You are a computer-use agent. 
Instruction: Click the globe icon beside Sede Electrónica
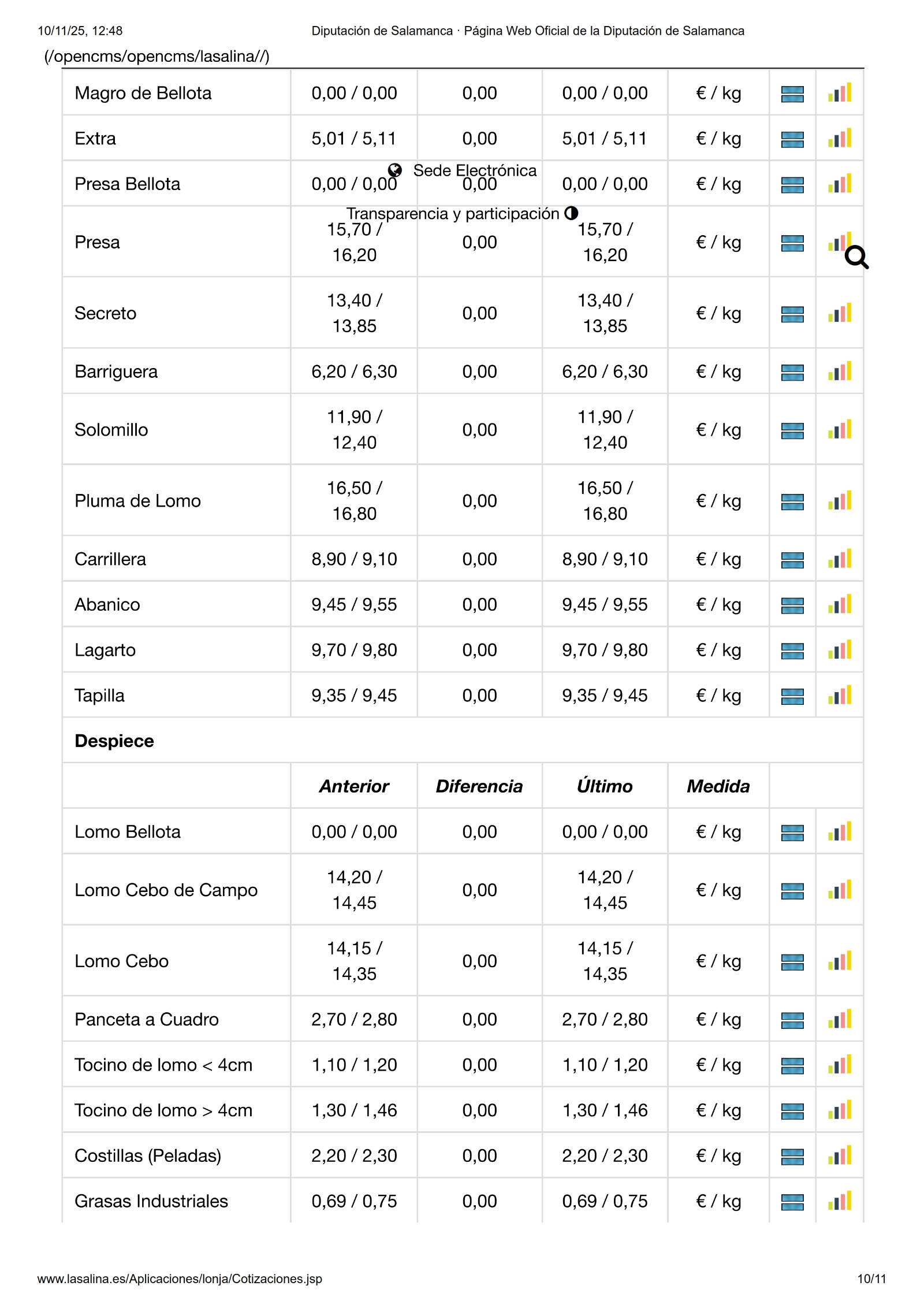(395, 170)
